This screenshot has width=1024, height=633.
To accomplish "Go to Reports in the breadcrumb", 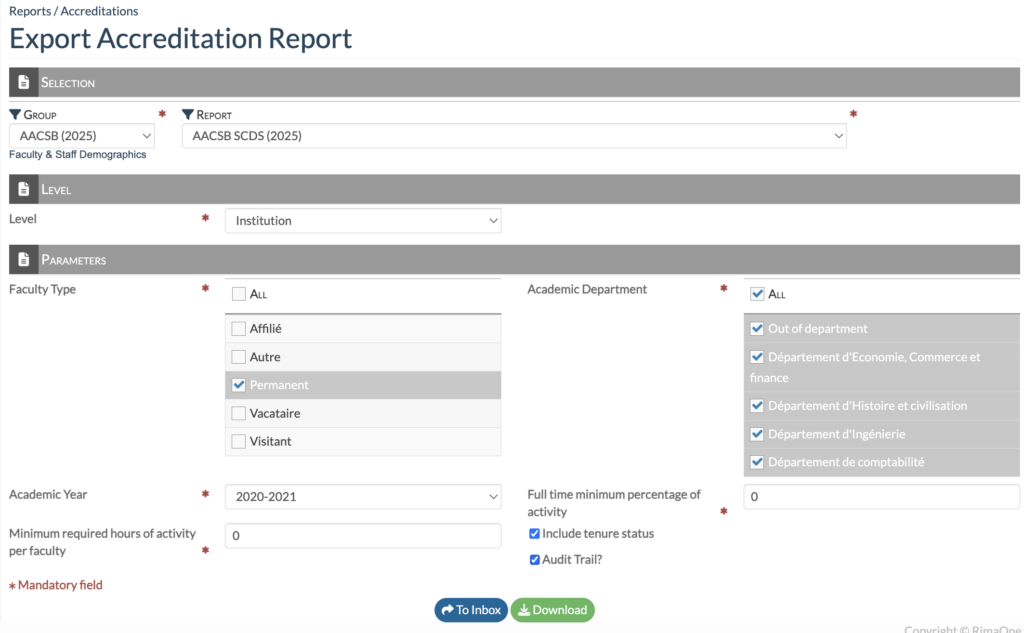I will [30, 11].
